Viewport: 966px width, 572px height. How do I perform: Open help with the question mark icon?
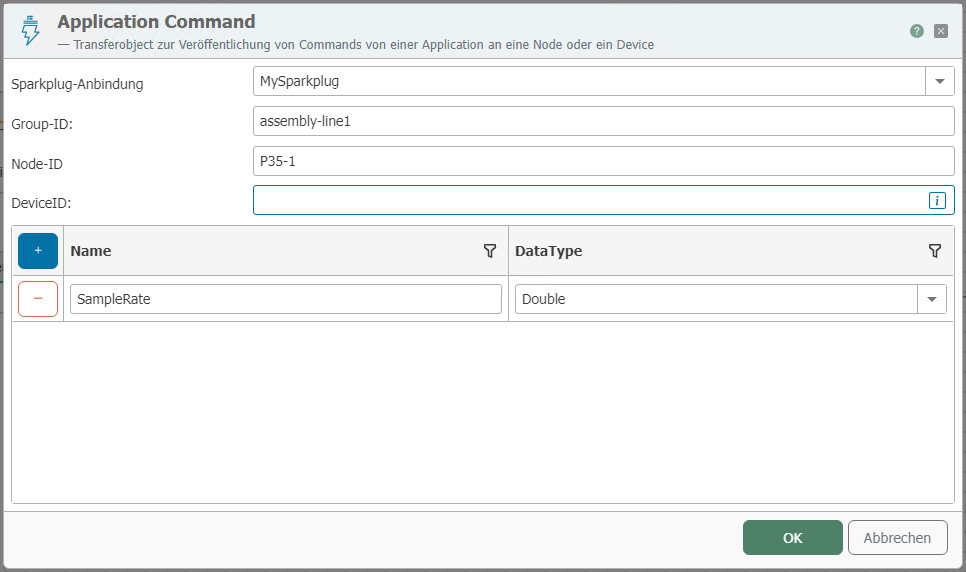click(x=916, y=31)
